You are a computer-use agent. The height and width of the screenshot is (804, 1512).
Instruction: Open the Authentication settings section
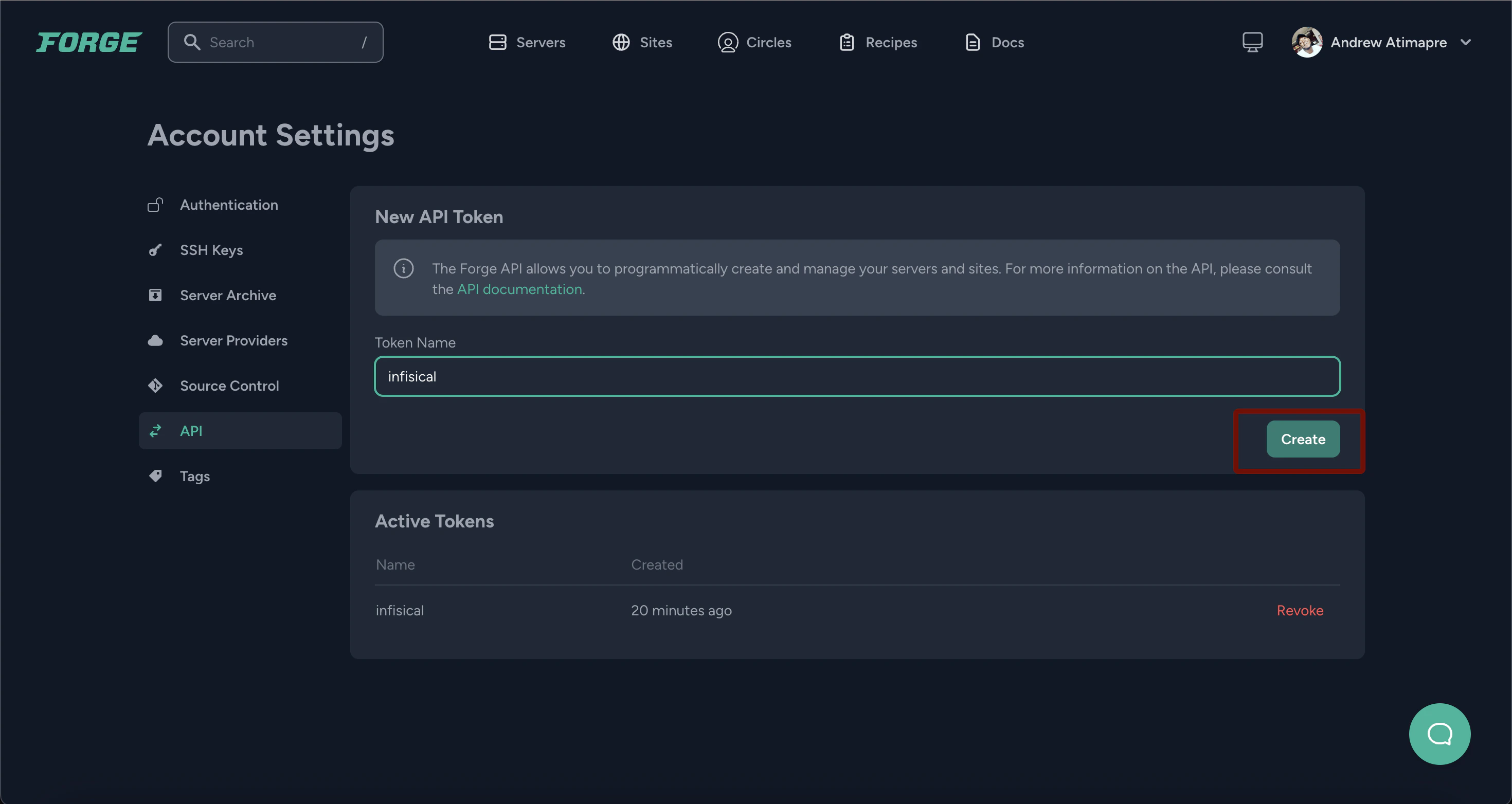click(240, 205)
